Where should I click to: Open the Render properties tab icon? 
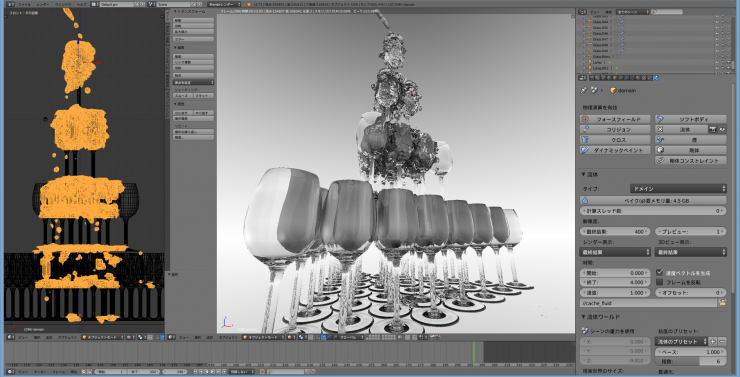point(591,78)
